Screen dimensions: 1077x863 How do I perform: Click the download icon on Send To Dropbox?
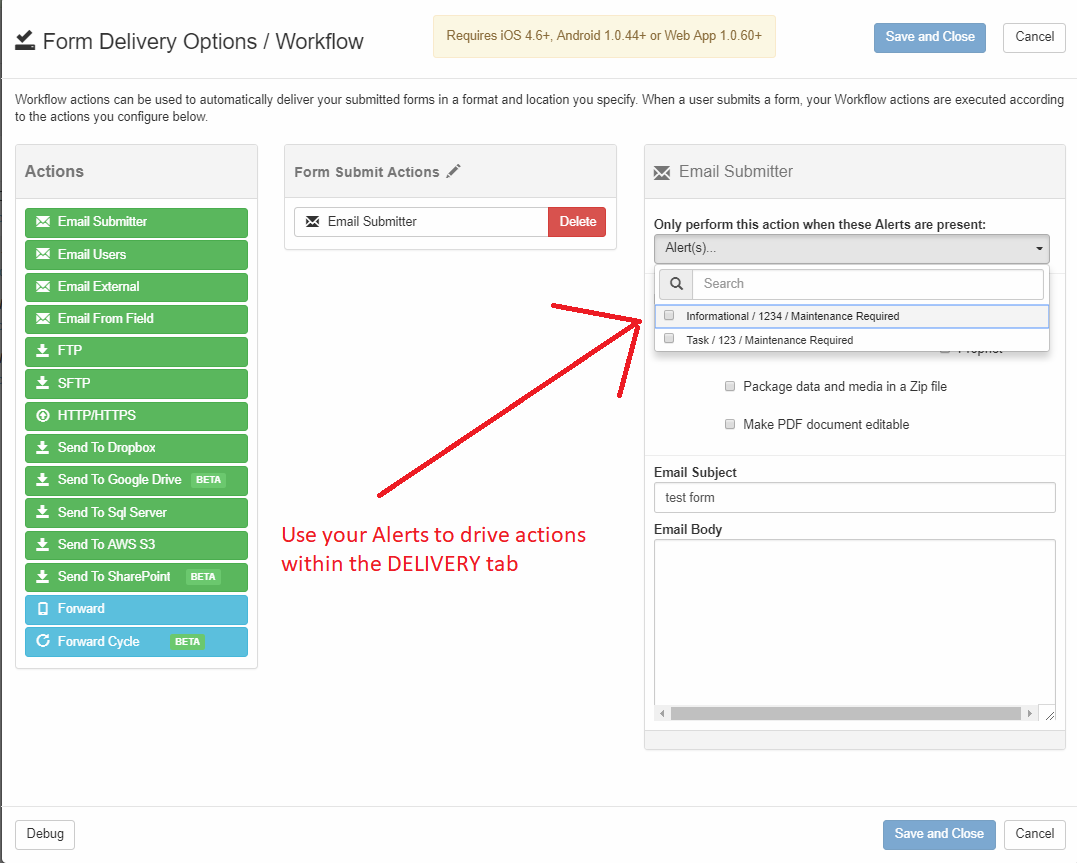(x=43, y=448)
